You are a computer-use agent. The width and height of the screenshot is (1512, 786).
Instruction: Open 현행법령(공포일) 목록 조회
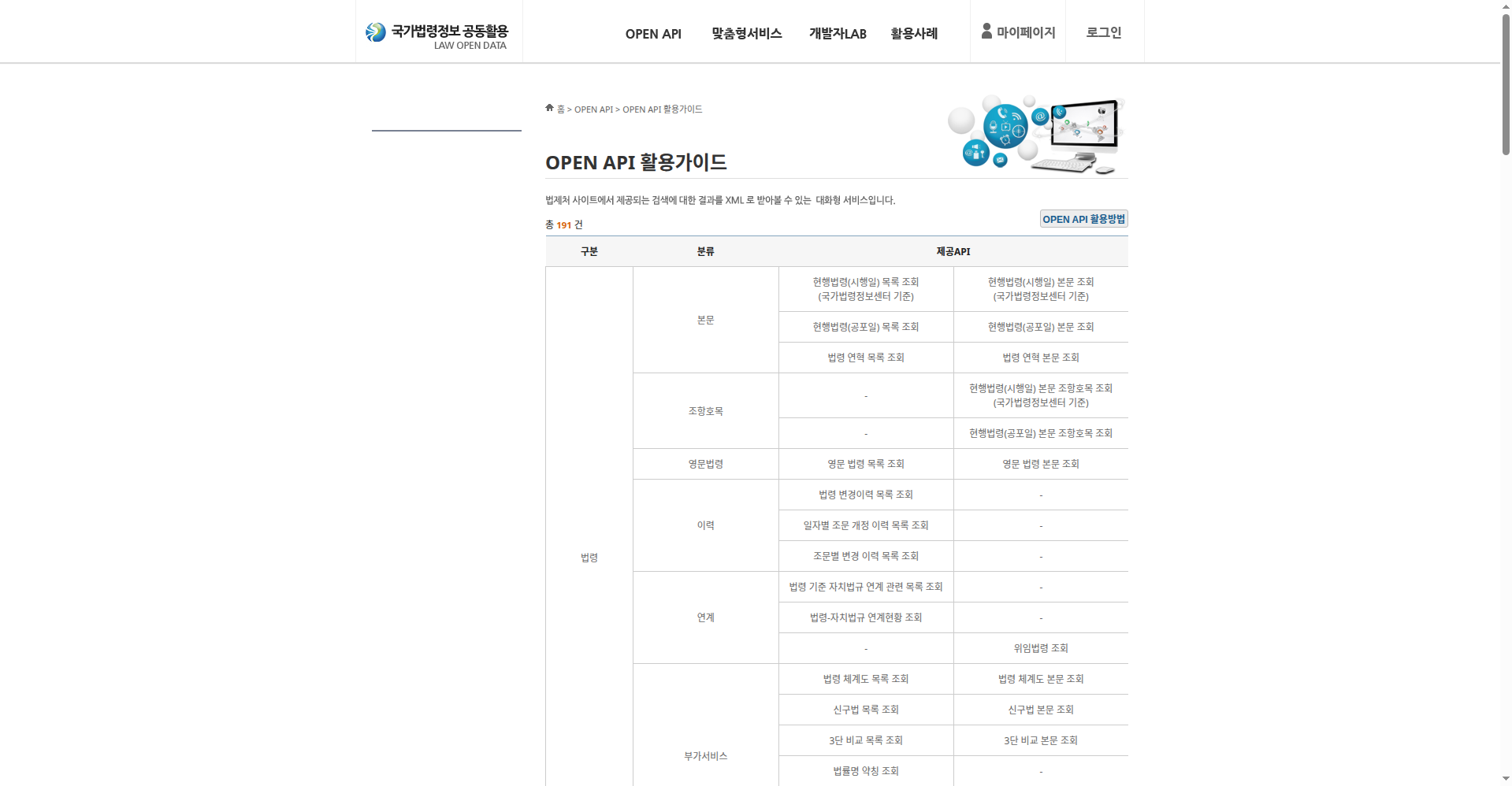(x=866, y=327)
